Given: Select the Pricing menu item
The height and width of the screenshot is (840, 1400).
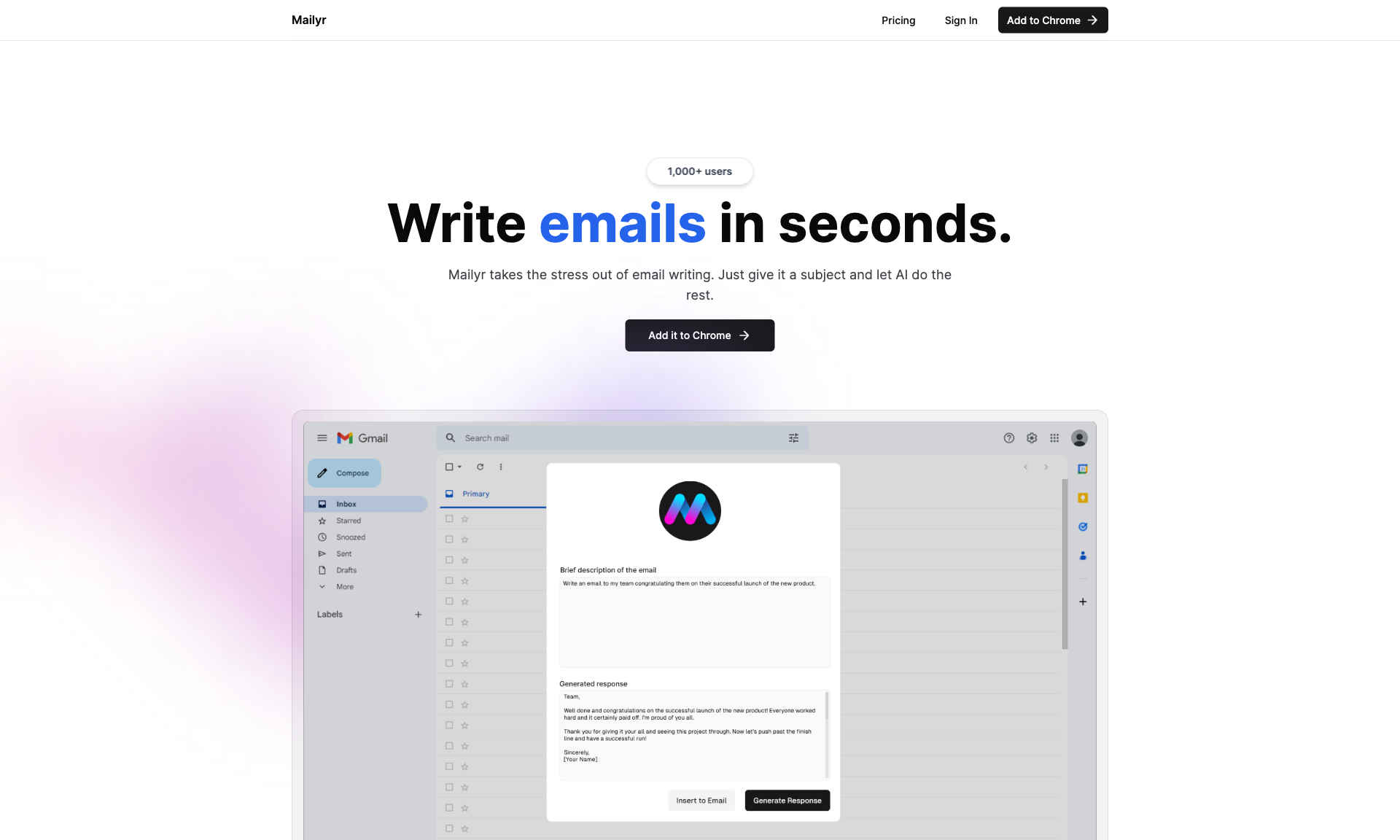Looking at the screenshot, I should pos(898,20).
